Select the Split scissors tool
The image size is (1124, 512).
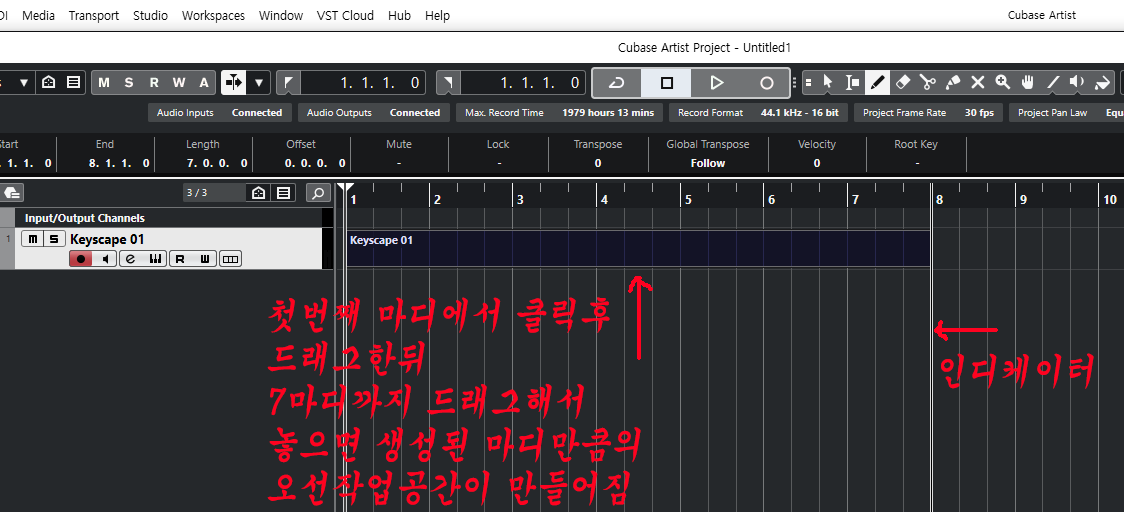pos(928,82)
